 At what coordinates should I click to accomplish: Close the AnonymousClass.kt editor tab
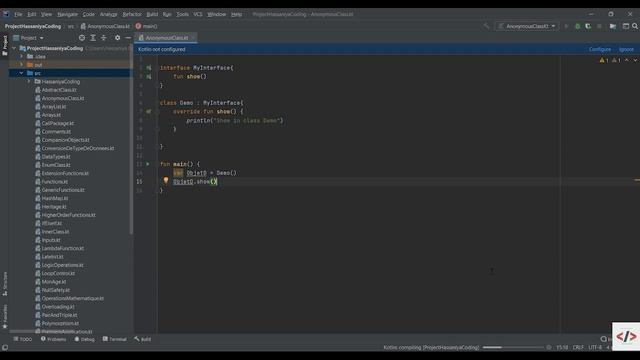(x=193, y=38)
